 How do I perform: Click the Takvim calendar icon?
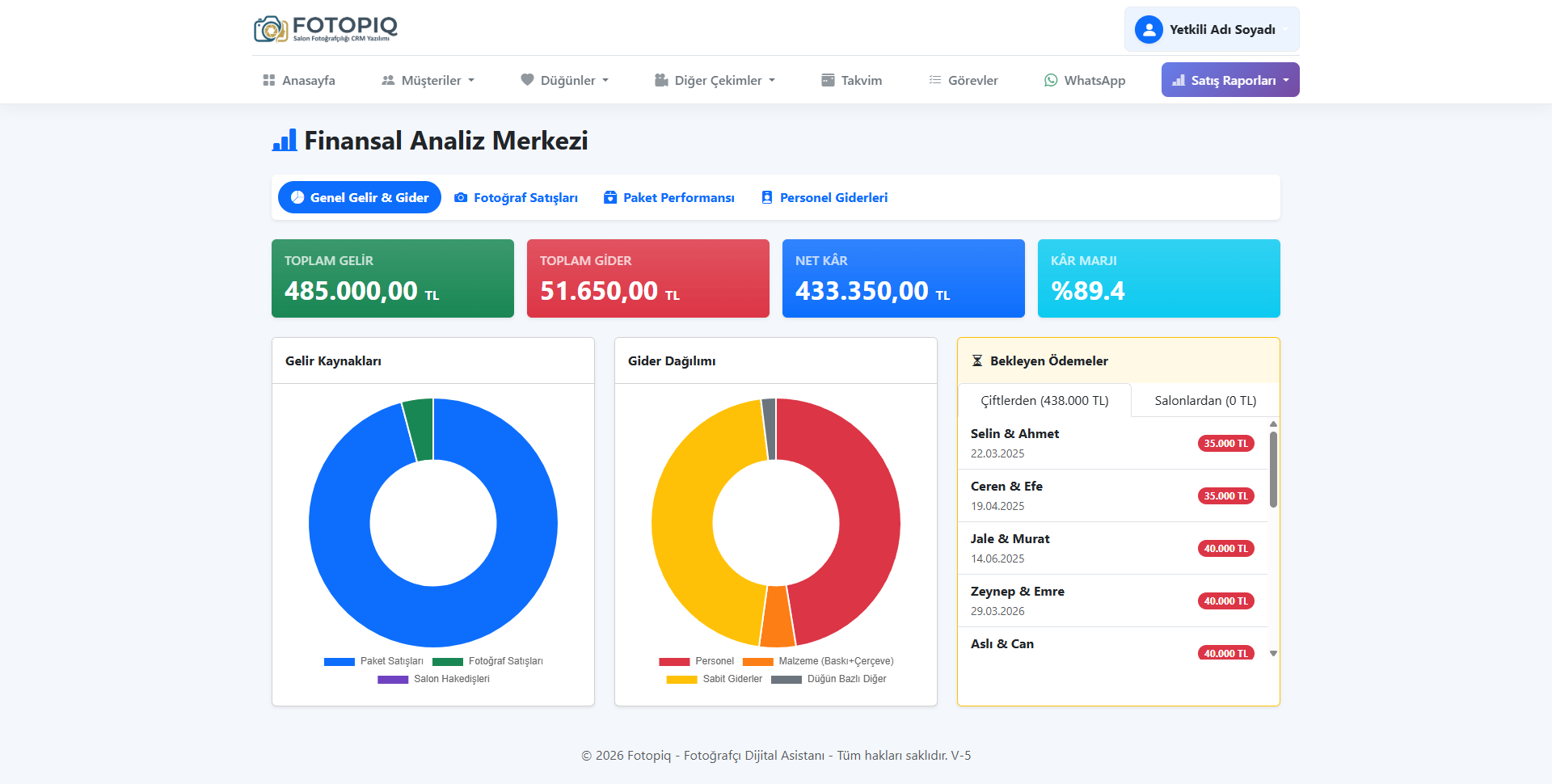828,80
